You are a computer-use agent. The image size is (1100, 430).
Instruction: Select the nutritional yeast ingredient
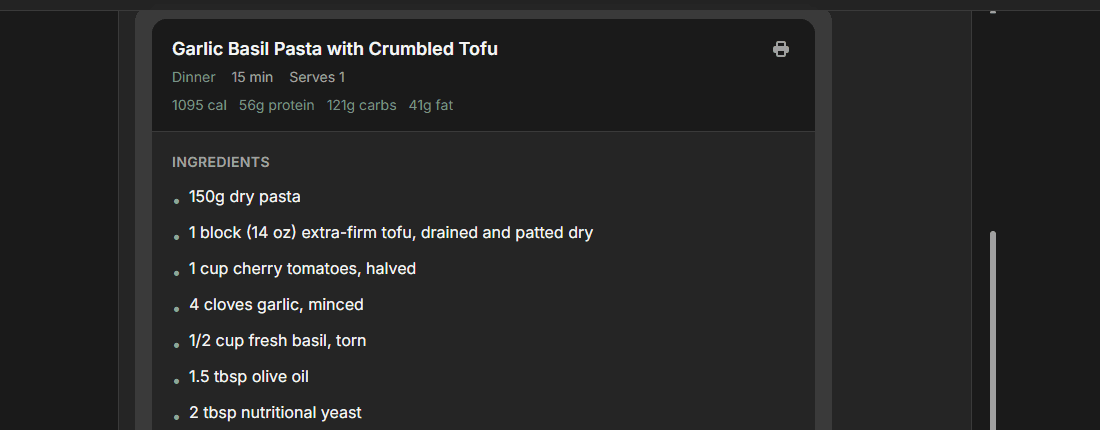point(275,413)
